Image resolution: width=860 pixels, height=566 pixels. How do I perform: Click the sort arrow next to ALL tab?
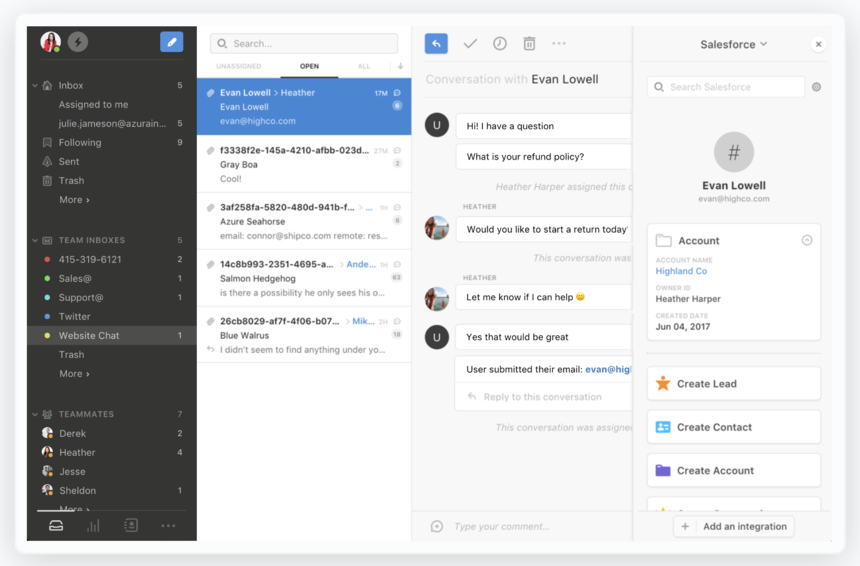(400, 66)
